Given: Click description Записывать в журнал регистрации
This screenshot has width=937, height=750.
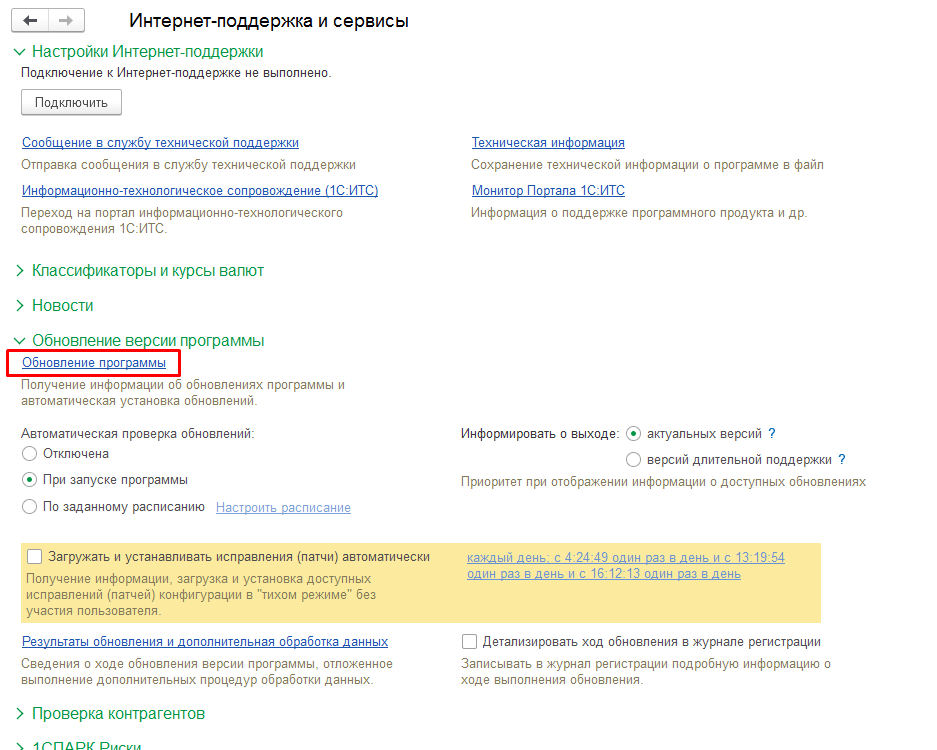Looking at the screenshot, I should [645, 672].
